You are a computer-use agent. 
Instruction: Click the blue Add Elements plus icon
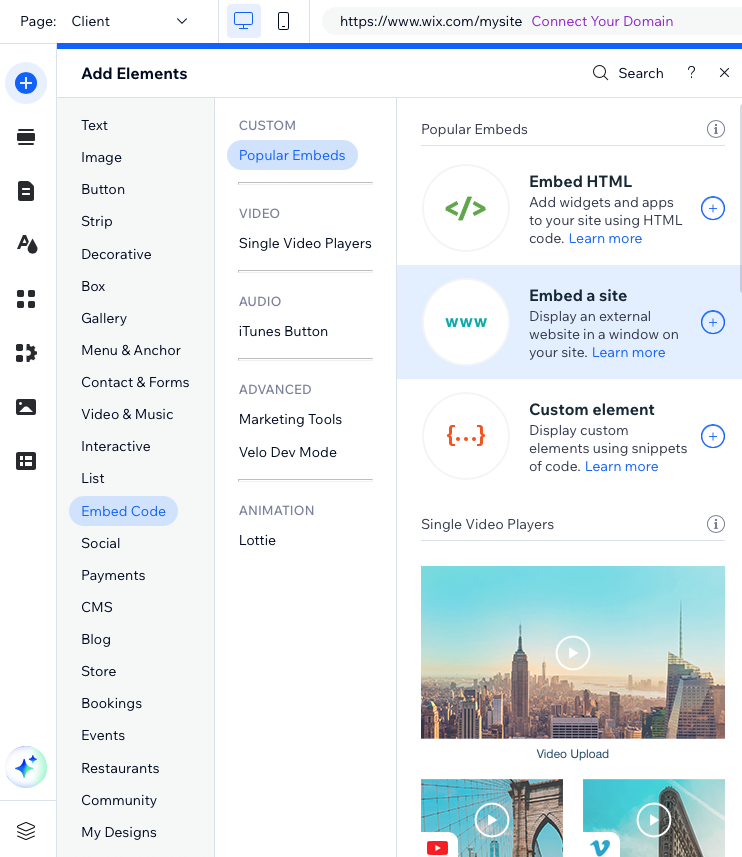tap(26, 83)
